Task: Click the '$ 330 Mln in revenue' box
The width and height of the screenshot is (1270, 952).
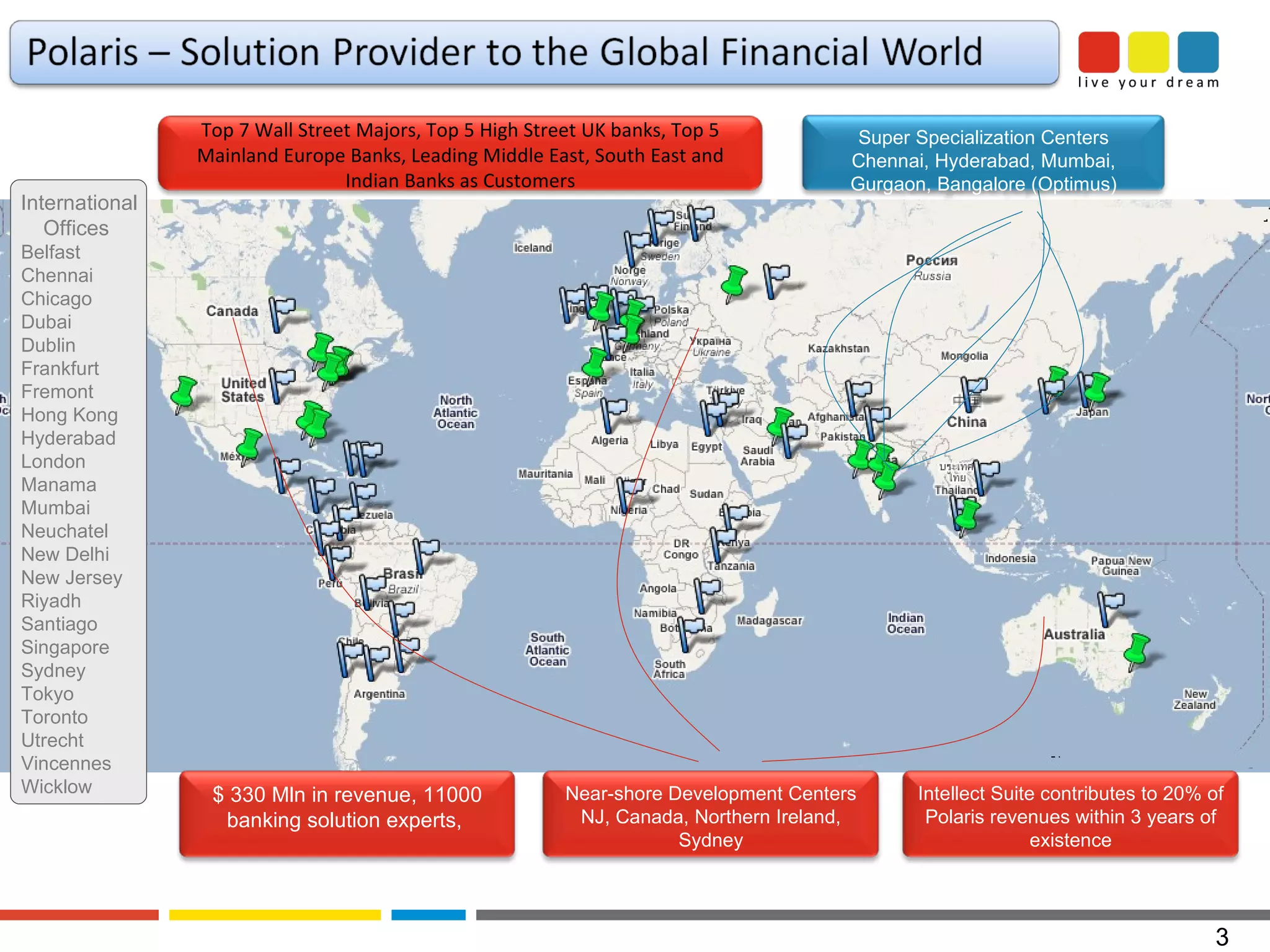Action: (347, 814)
